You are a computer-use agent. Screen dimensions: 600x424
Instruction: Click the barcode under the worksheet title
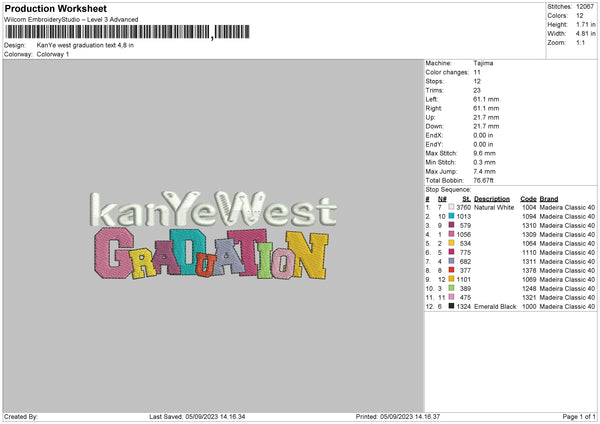127,32
